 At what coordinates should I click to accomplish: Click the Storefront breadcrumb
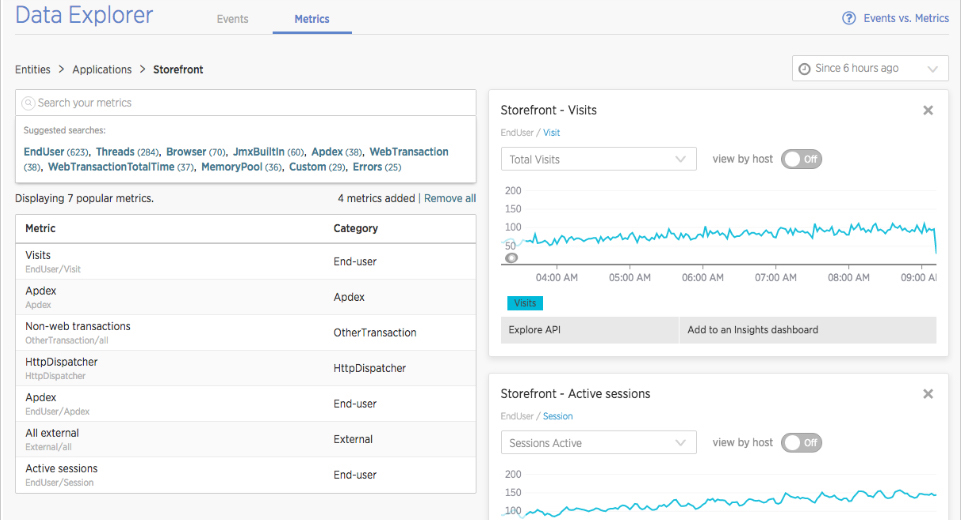178,69
